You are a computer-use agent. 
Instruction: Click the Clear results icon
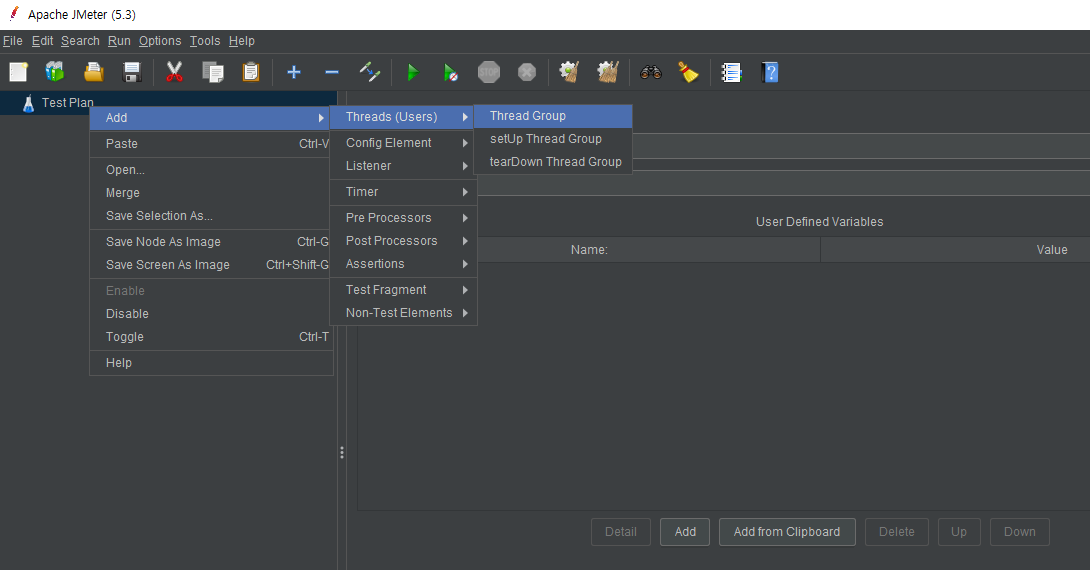569,72
